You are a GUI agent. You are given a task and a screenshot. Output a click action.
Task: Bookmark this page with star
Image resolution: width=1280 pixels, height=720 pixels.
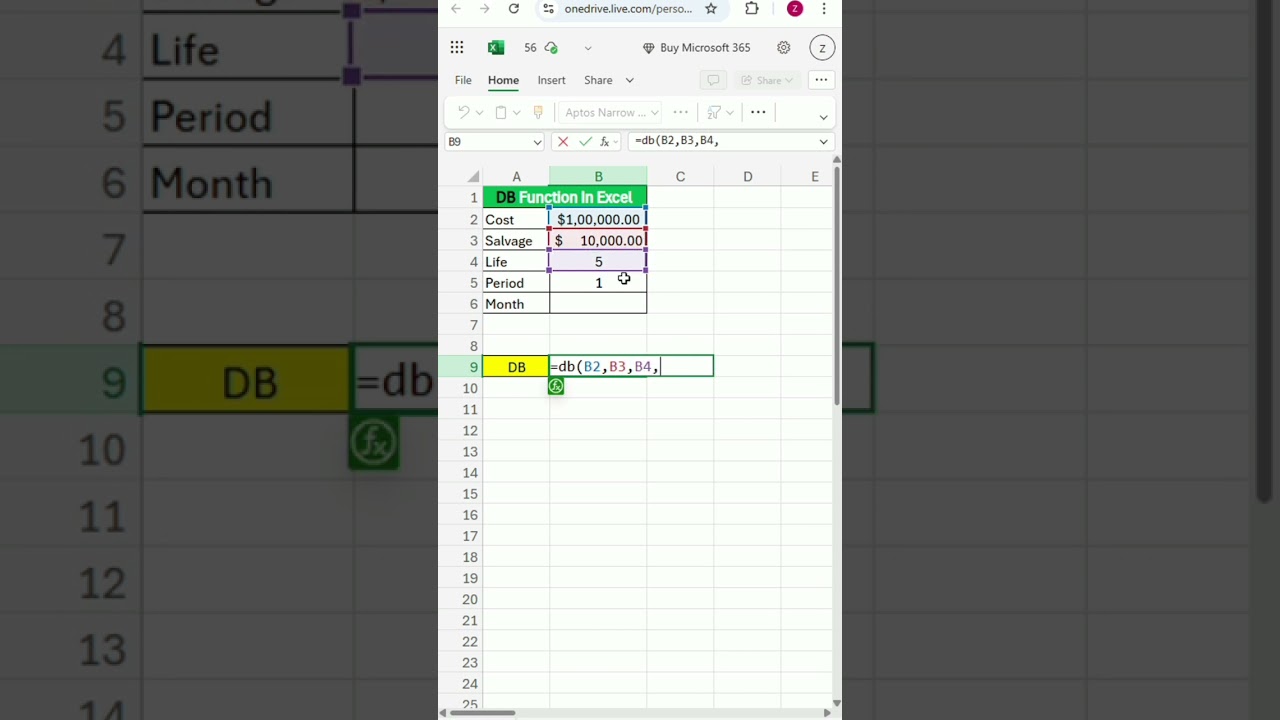click(x=711, y=9)
